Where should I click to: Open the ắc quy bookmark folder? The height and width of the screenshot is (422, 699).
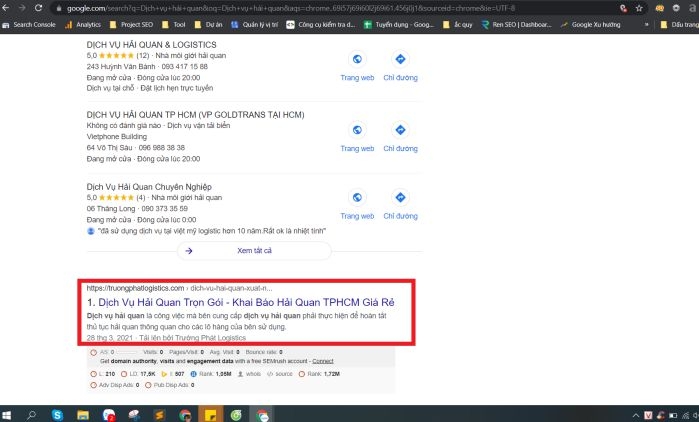coord(458,25)
